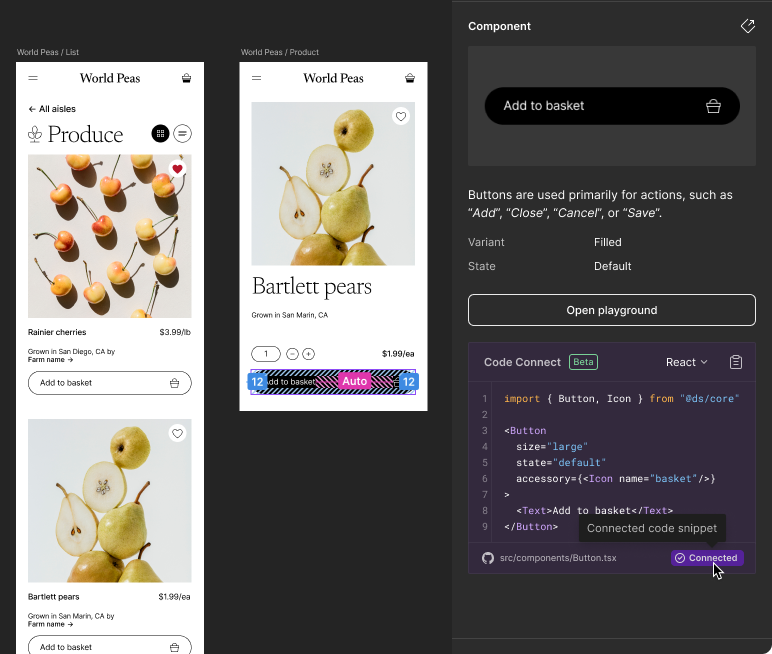Click the Rainier cherries item name
This screenshot has width=772, height=654.
(x=57, y=332)
